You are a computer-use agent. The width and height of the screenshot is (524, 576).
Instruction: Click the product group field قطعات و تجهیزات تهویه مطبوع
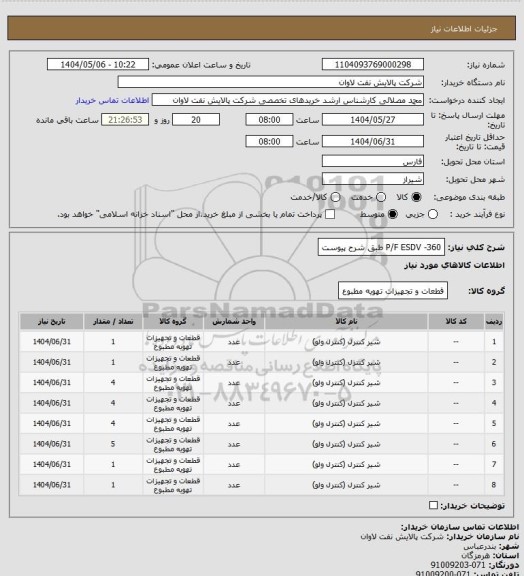pos(392,291)
